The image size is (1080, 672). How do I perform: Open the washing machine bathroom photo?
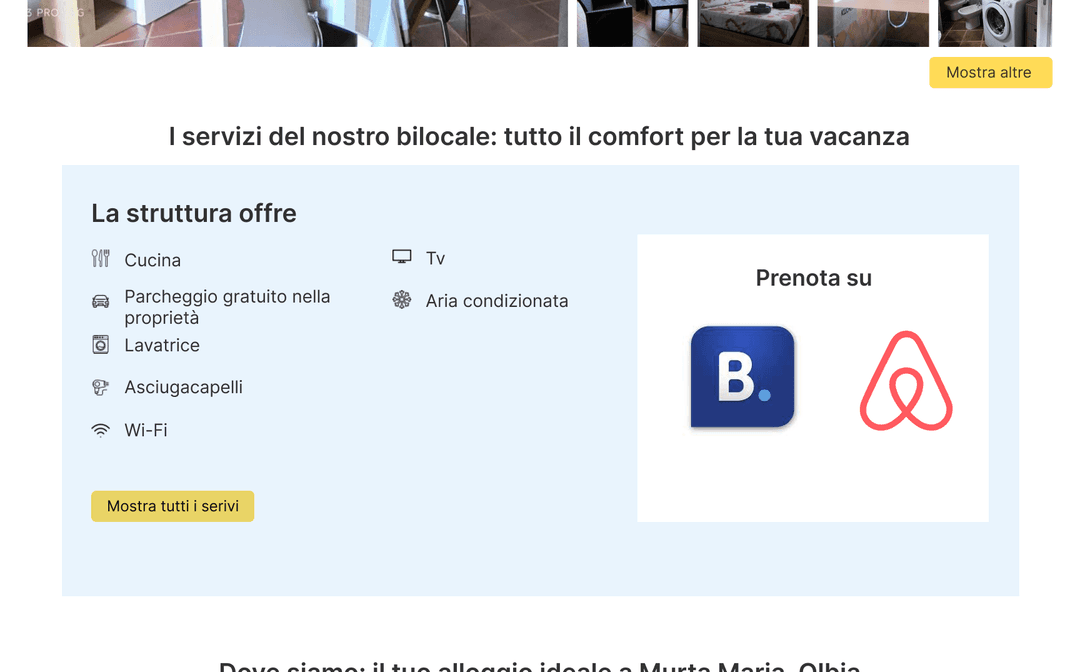coord(995,23)
